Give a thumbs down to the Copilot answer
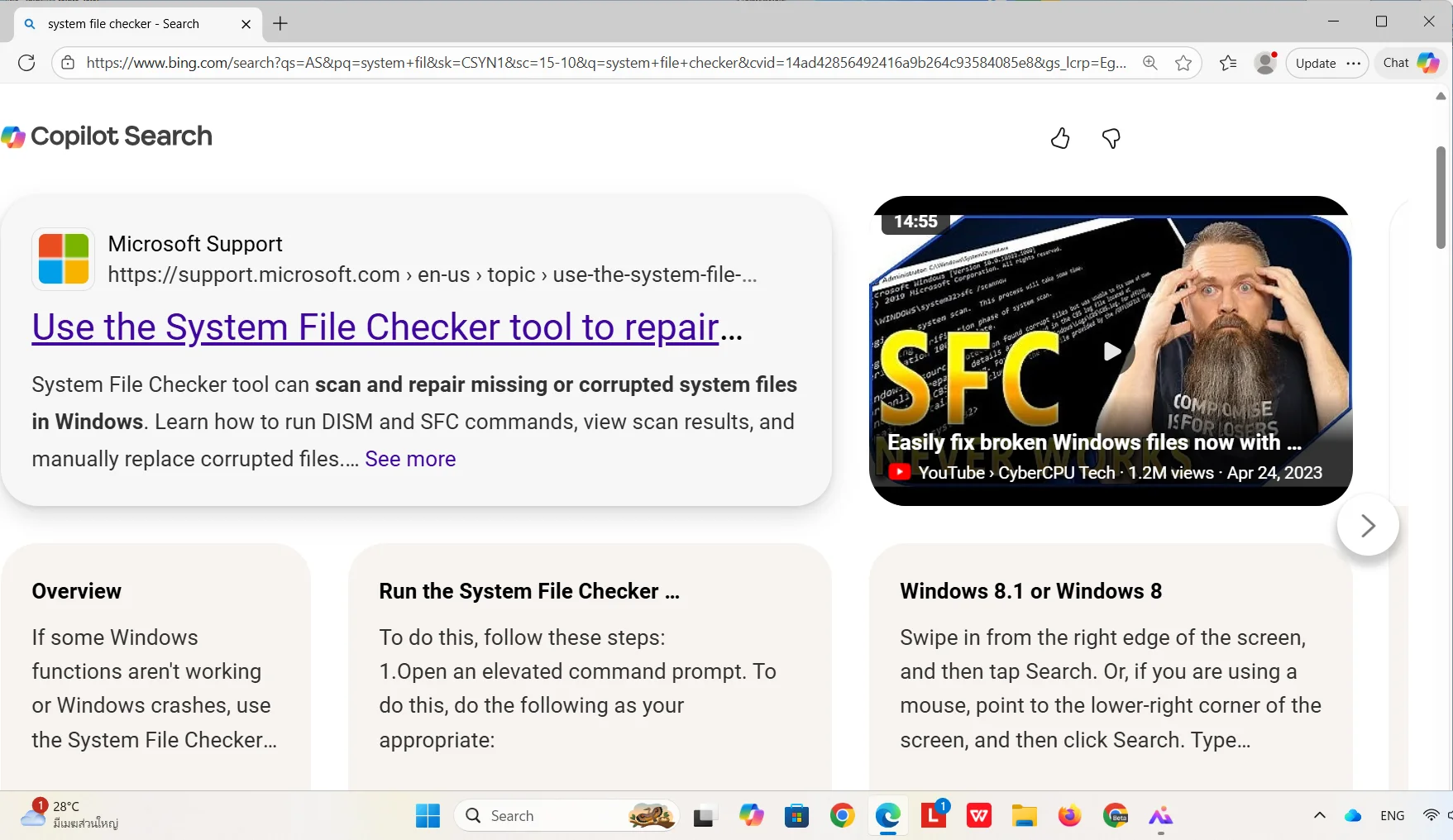This screenshot has width=1453, height=840. 1111,138
